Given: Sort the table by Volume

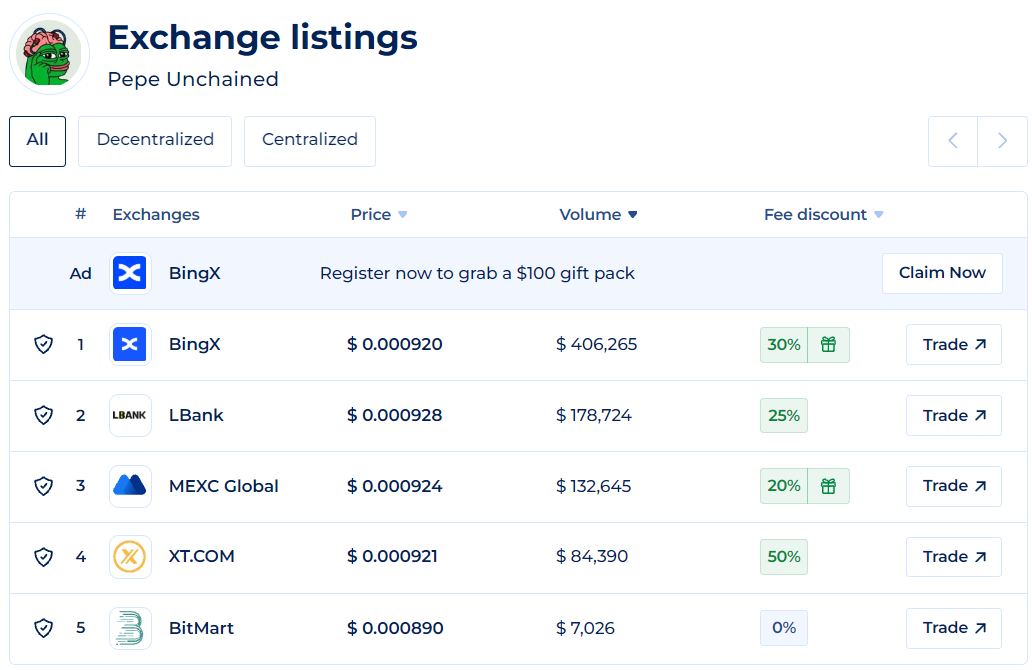Looking at the screenshot, I should click(598, 215).
